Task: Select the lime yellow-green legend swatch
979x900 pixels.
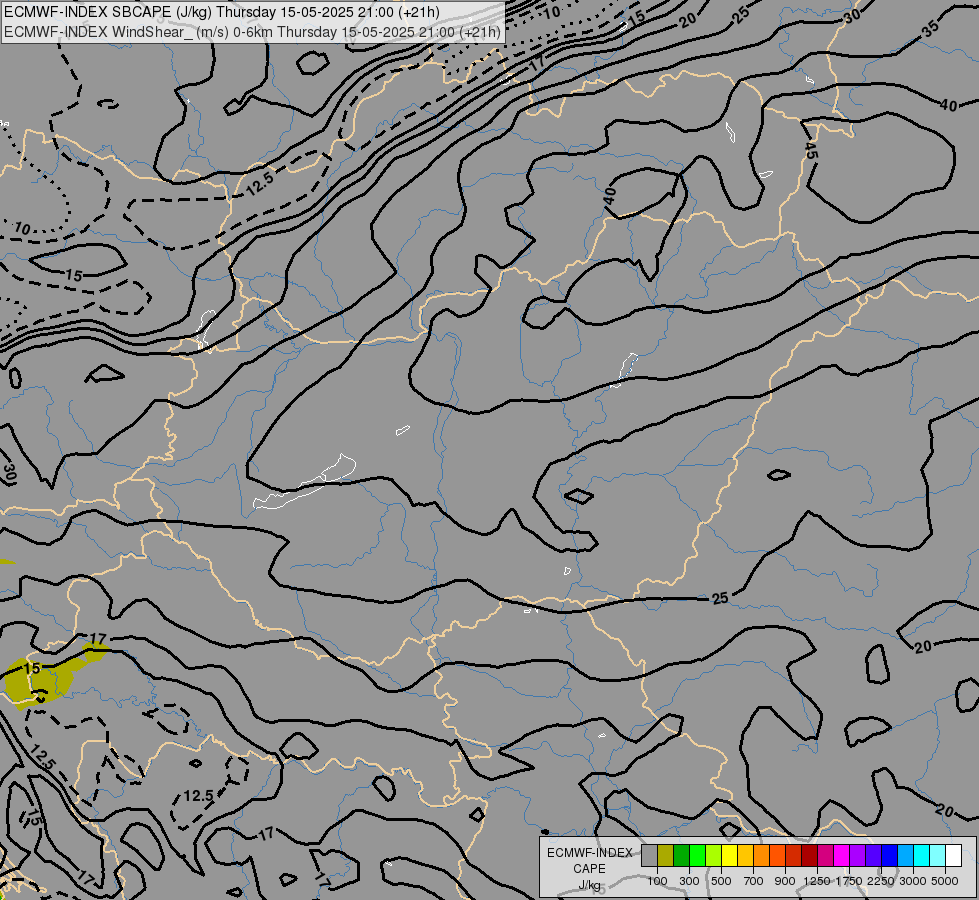Action: coord(713,855)
